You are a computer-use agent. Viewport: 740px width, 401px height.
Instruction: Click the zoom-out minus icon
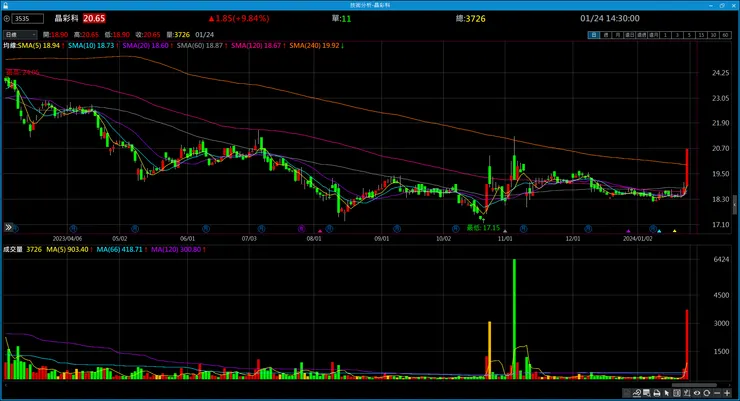[x=717, y=393]
